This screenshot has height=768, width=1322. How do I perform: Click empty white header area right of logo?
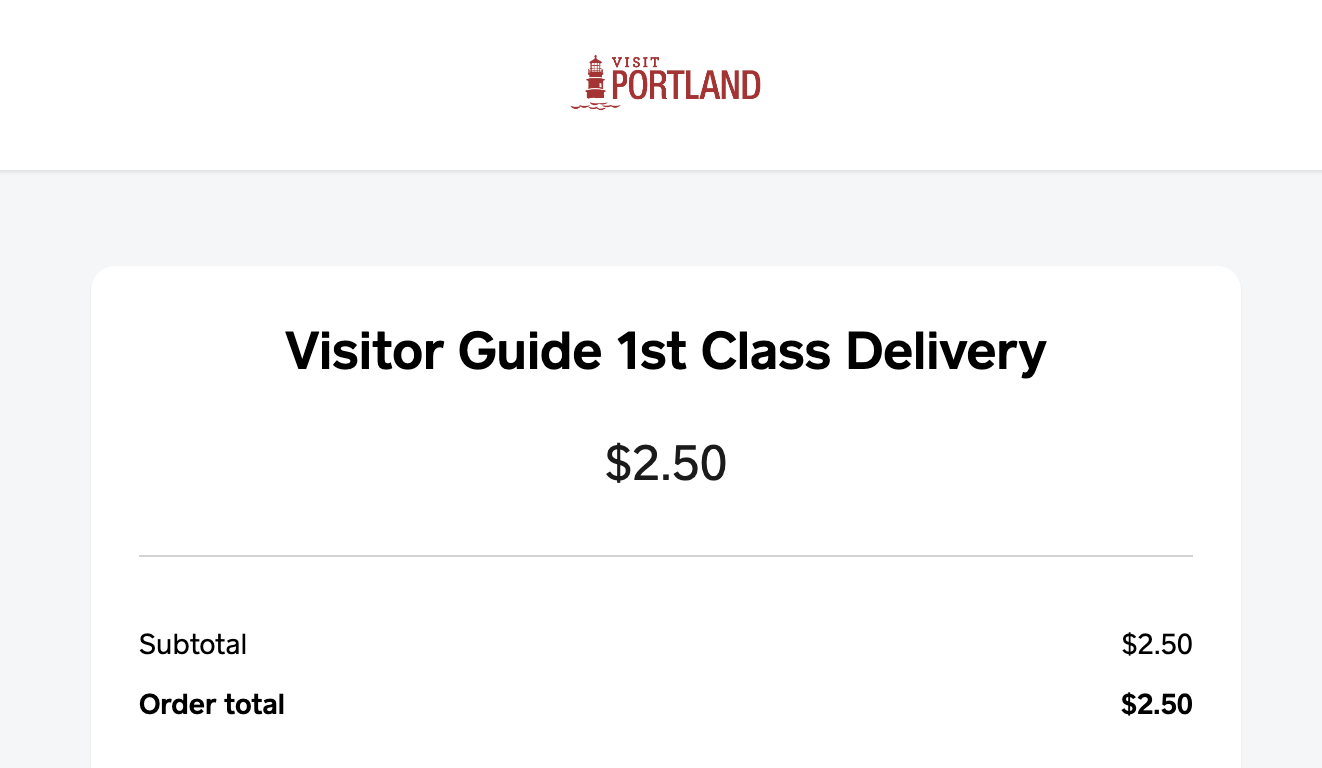click(1040, 85)
